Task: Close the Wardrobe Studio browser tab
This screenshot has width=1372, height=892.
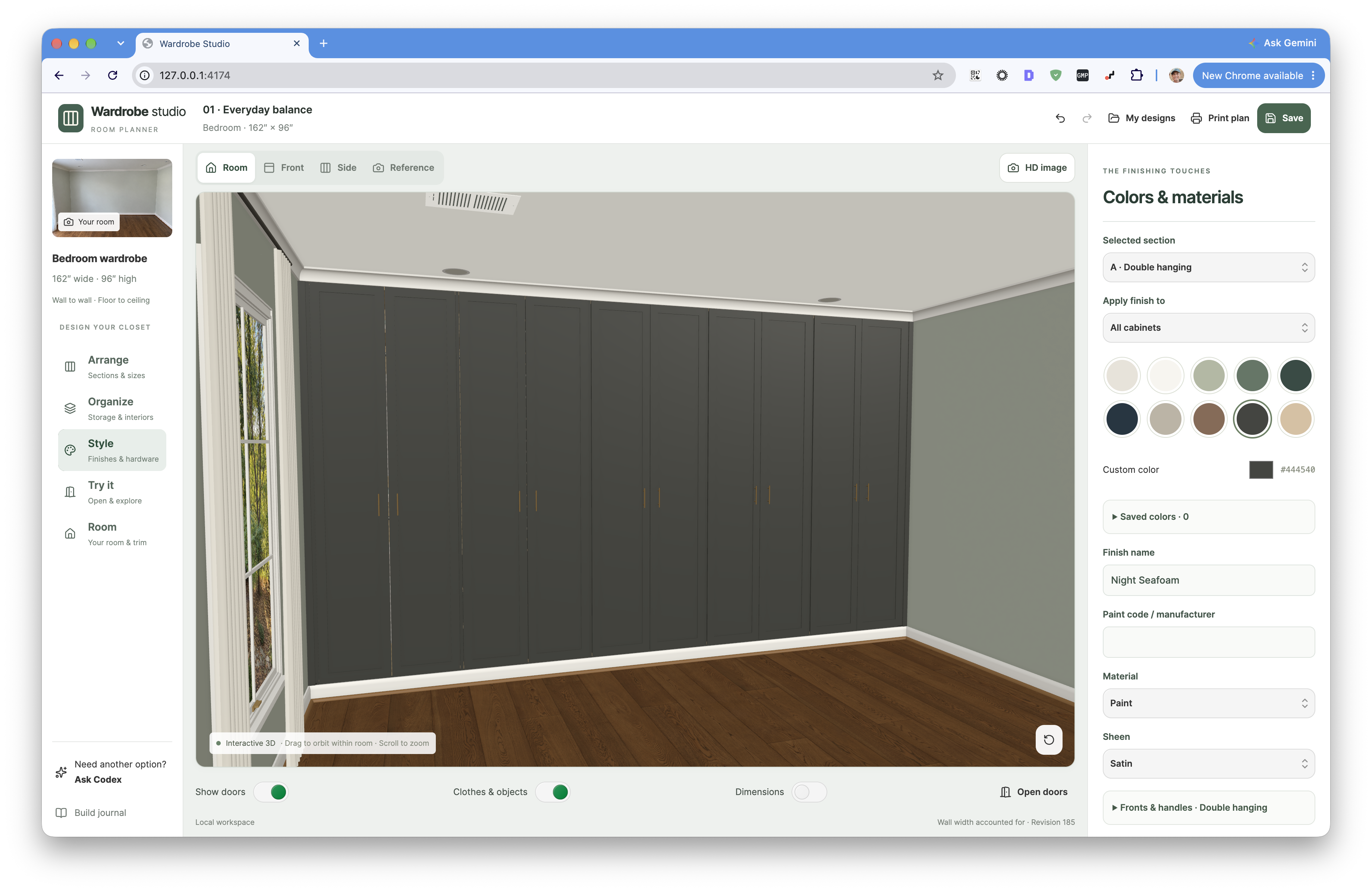Action: click(297, 43)
